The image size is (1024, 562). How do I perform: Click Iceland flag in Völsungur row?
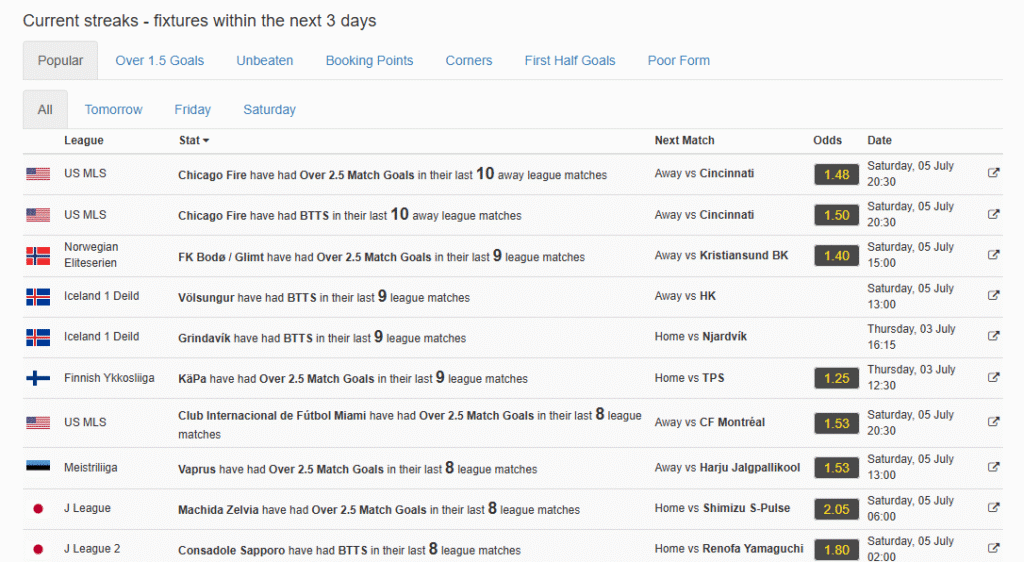pos(38,297)
